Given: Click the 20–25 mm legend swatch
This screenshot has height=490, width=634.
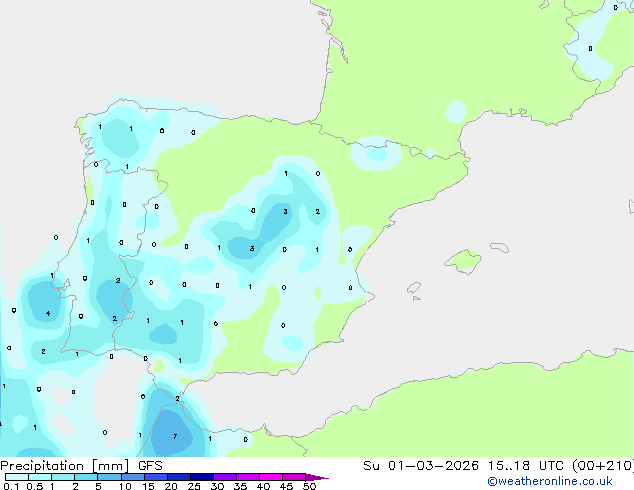Looking at the screenshot, I should coord(179,477).
